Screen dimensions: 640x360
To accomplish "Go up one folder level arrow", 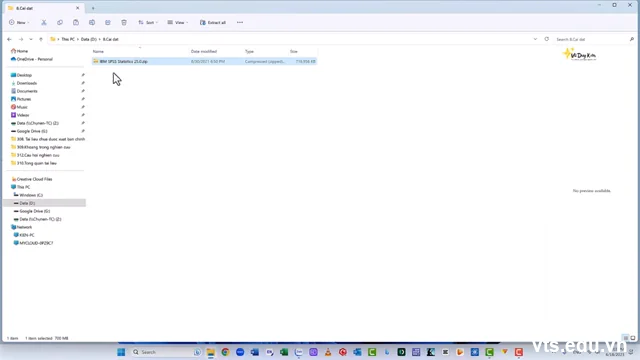I will point(41,39).
